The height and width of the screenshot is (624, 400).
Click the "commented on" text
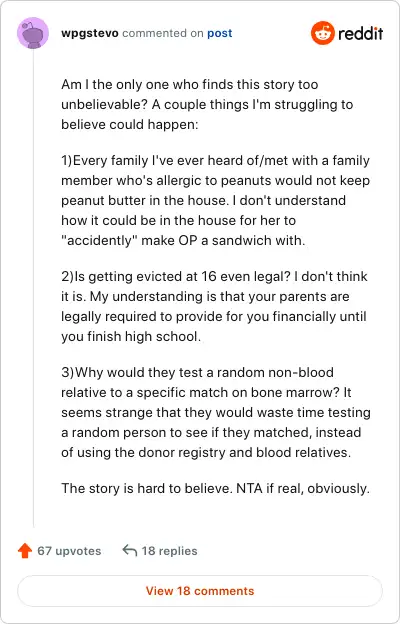click(x=163, y=33)
